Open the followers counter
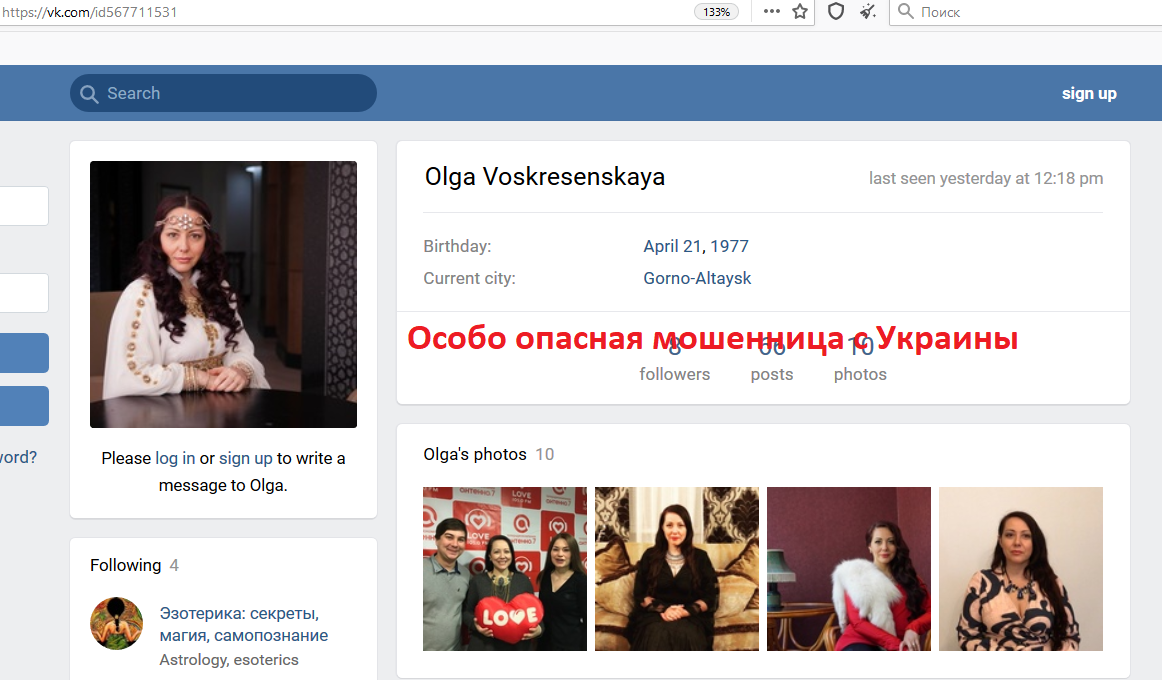Screen dimensions: 1162x680 (x=674, y=361)
